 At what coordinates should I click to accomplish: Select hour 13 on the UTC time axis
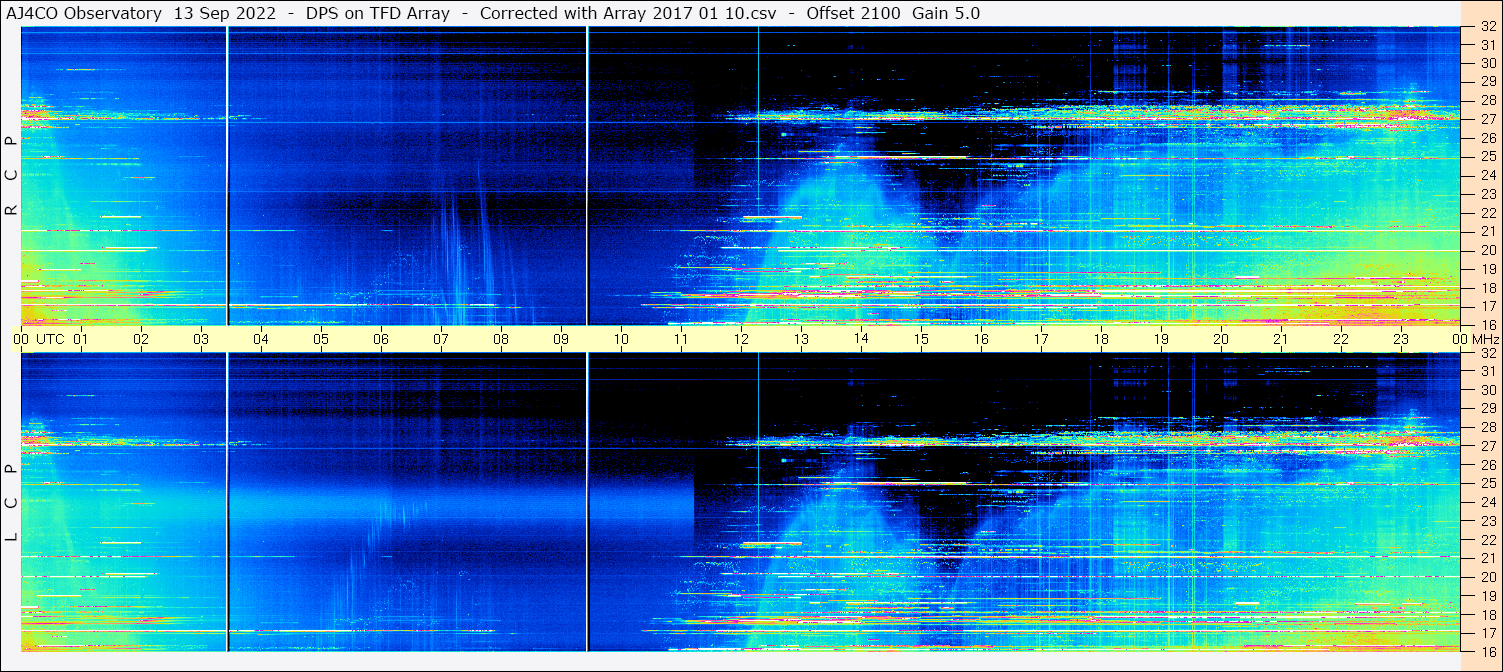tap(801, 339)
